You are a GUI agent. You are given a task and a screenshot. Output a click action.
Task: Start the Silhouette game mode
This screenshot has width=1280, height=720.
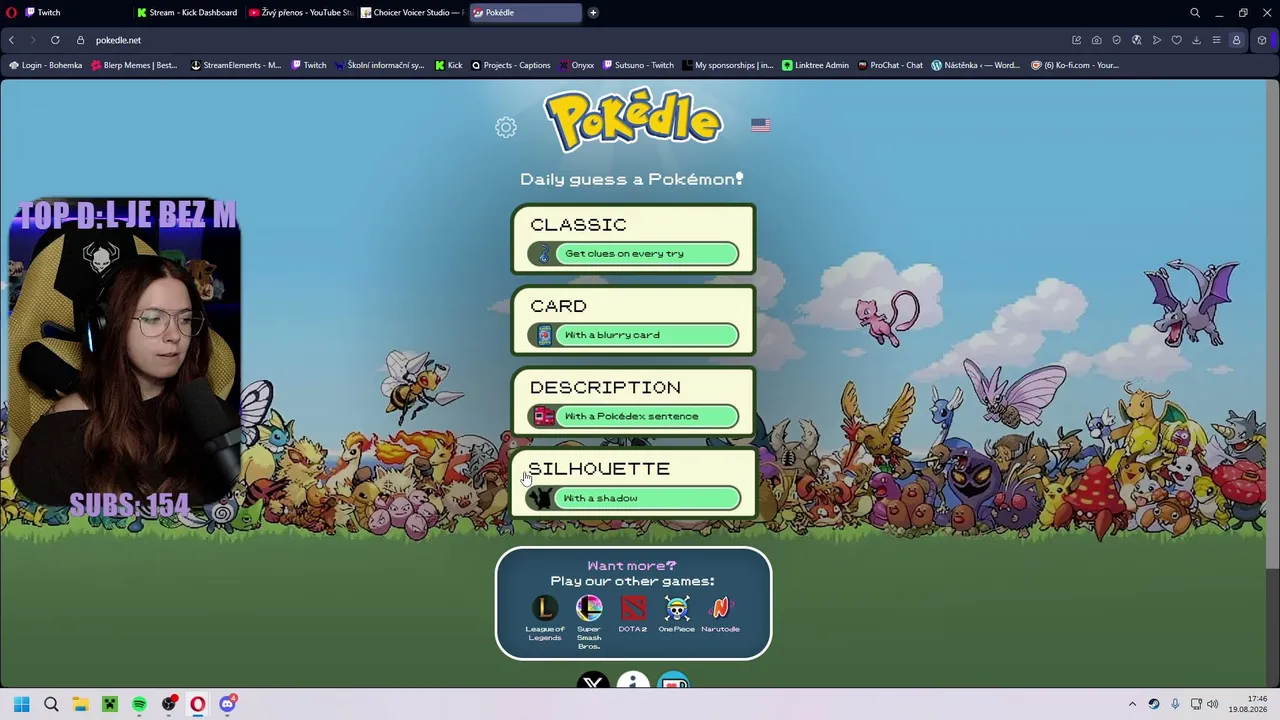pyautogui.click(x=633, y=483)
